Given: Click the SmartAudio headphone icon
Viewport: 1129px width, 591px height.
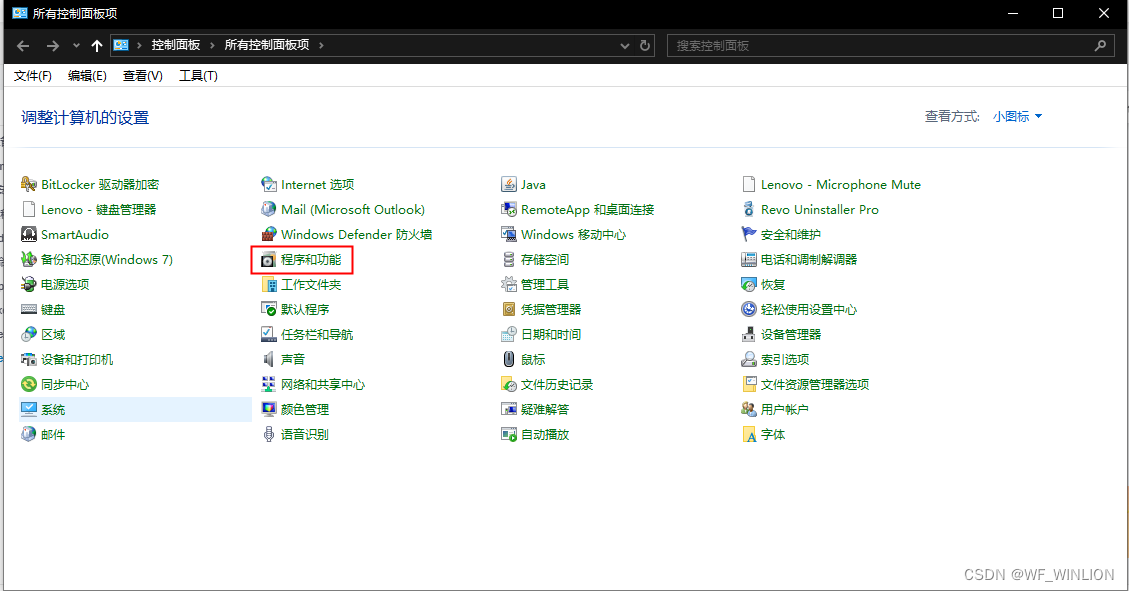Looking at the screenshot, I should [29, 235].
